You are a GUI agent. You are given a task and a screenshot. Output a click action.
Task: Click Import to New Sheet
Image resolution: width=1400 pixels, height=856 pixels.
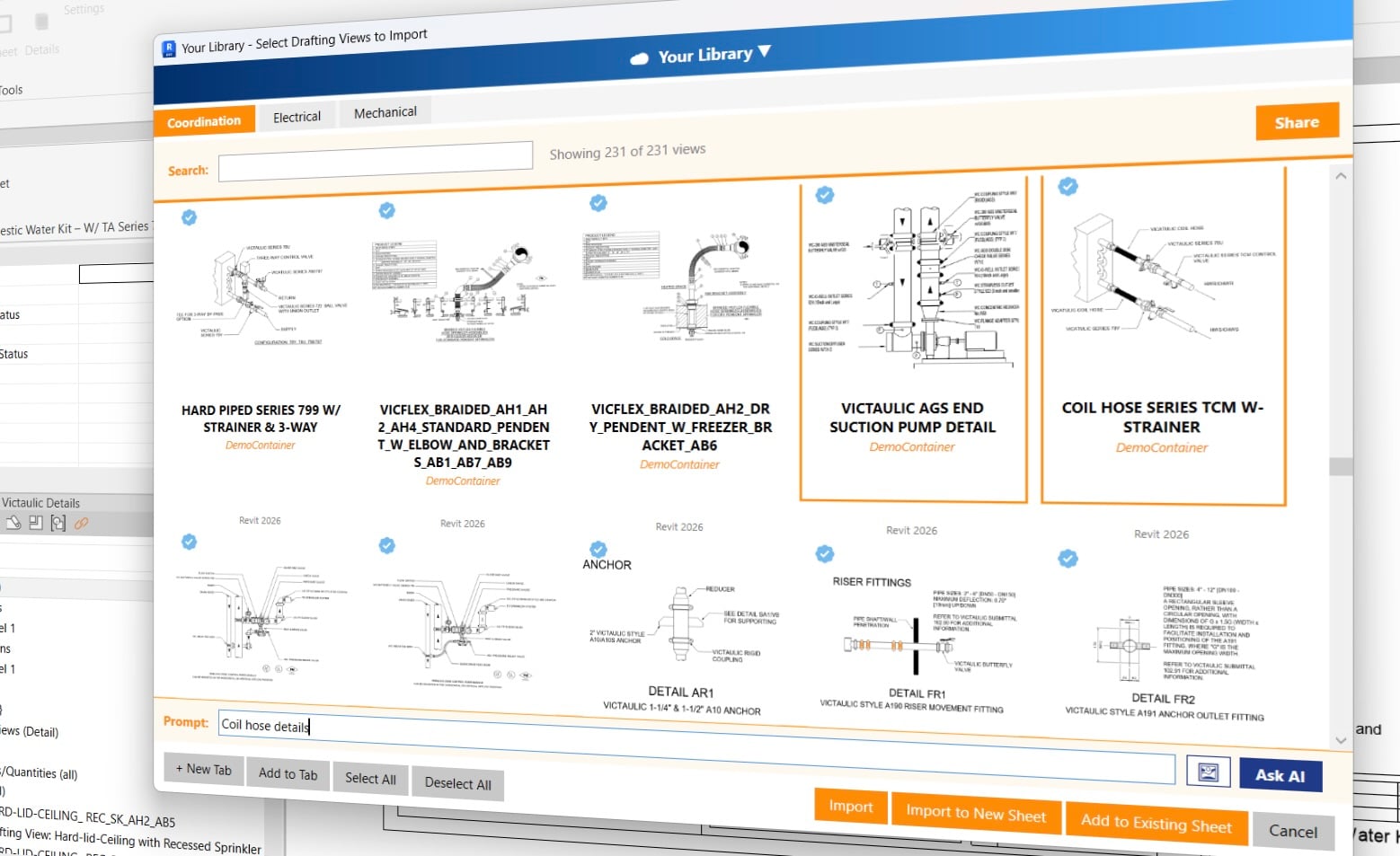click(976, 814)
